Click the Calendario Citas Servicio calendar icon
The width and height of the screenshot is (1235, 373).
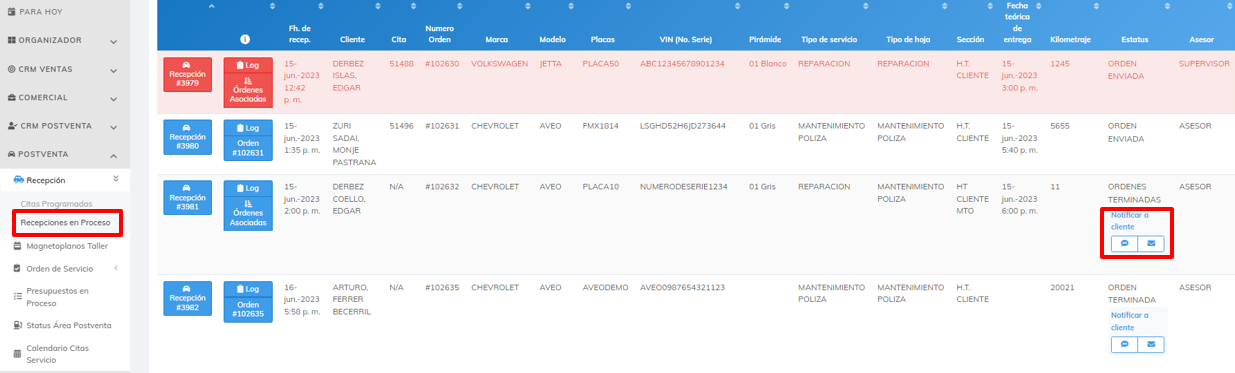(x=17, y=353)
